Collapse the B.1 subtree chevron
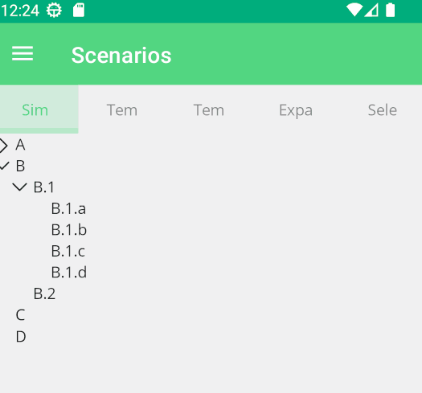This screenshot has height=393, width=422. [x=20, y=187]
